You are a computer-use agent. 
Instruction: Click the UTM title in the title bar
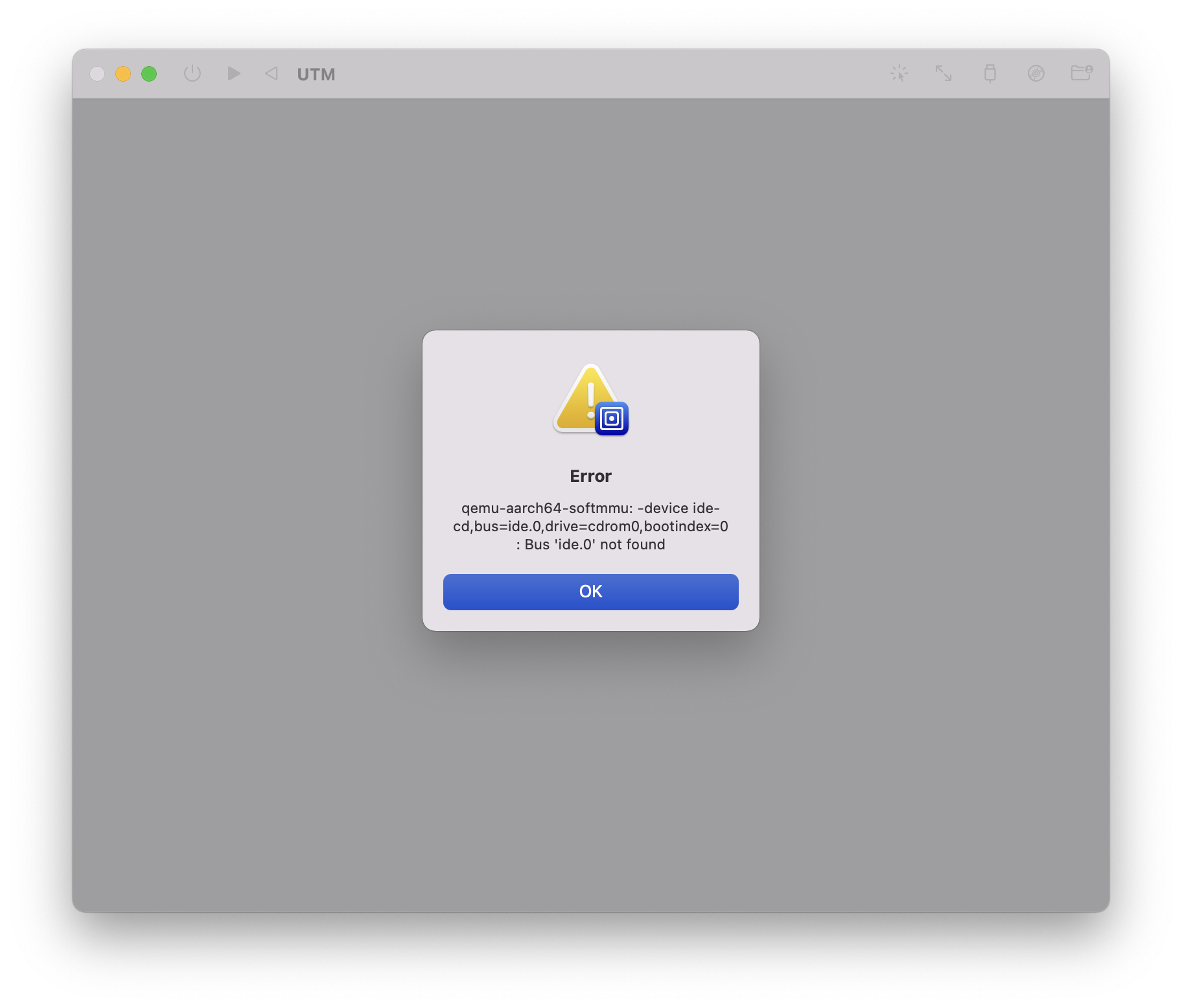(x=316, y=74)
